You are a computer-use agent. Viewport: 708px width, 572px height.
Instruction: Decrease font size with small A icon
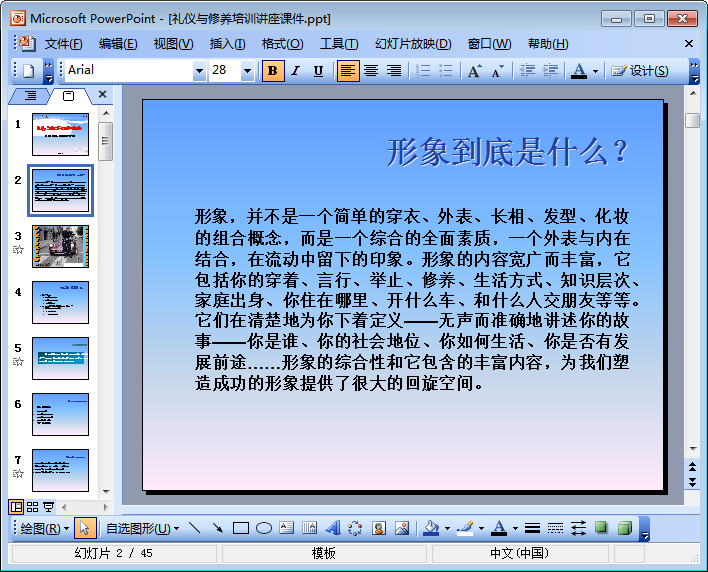[x=498, y=71]
